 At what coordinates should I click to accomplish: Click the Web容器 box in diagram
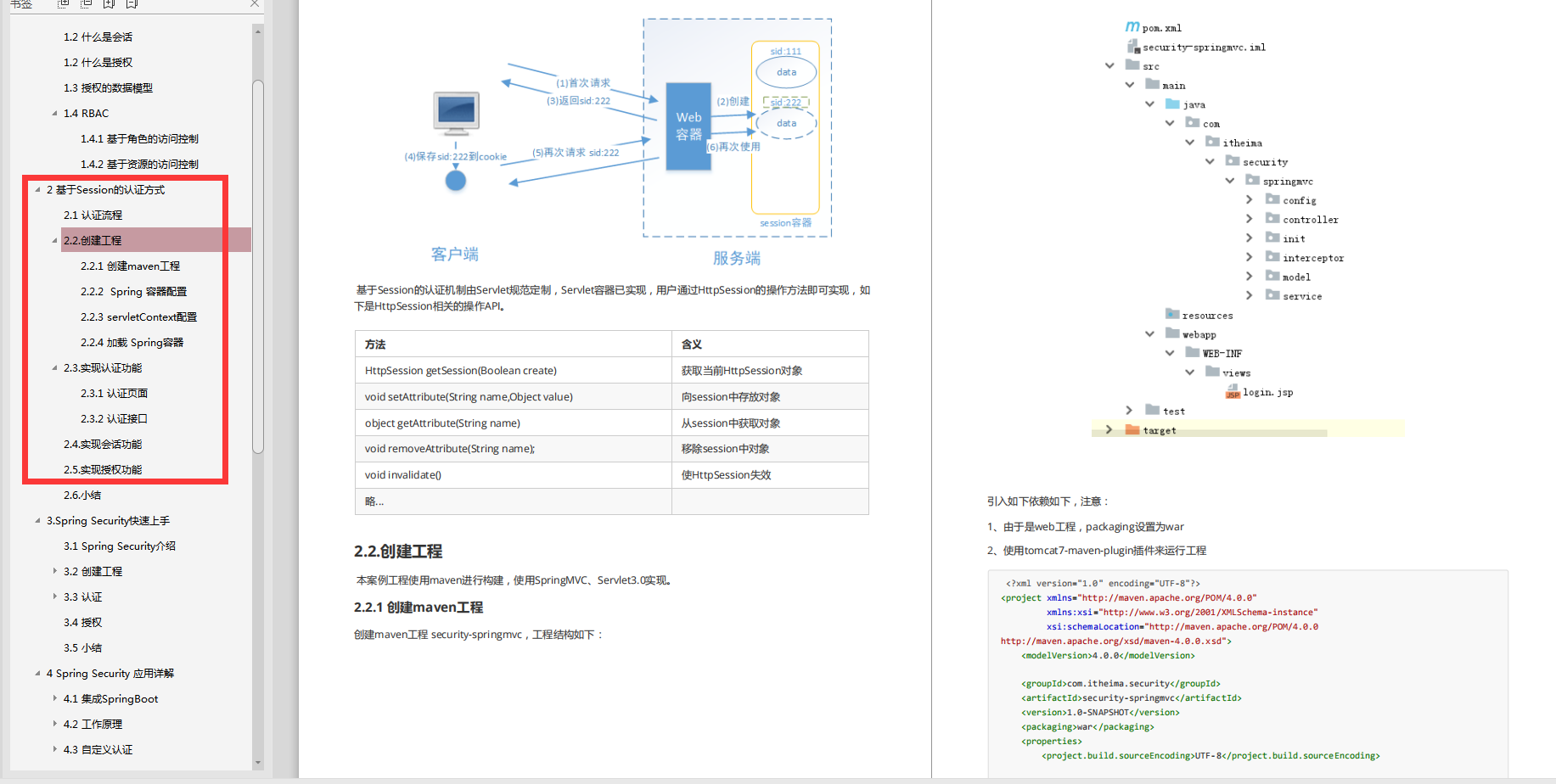[x=688, y=127]
